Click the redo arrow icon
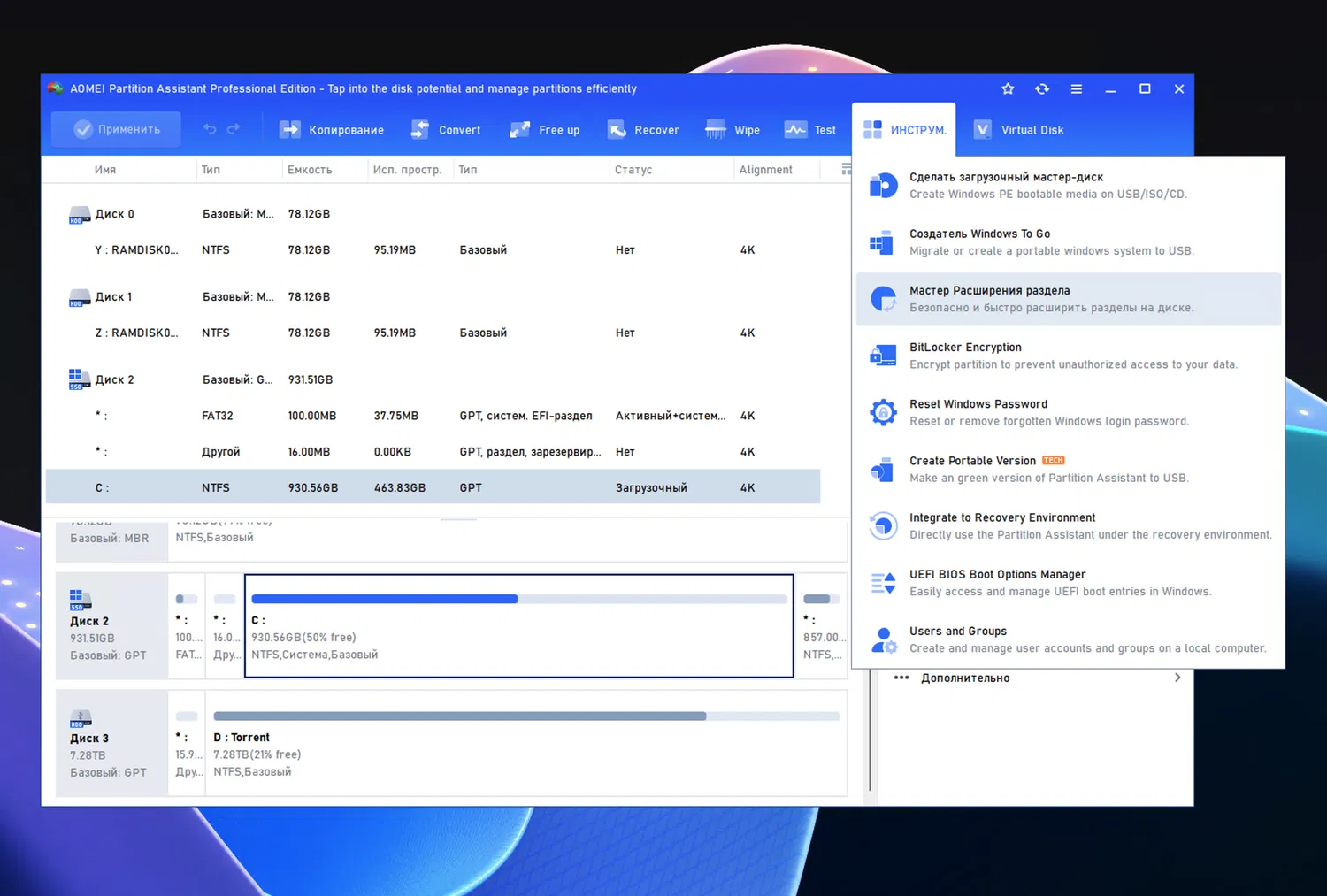Screen dimensions: 1327x896 tap(234, 129)
